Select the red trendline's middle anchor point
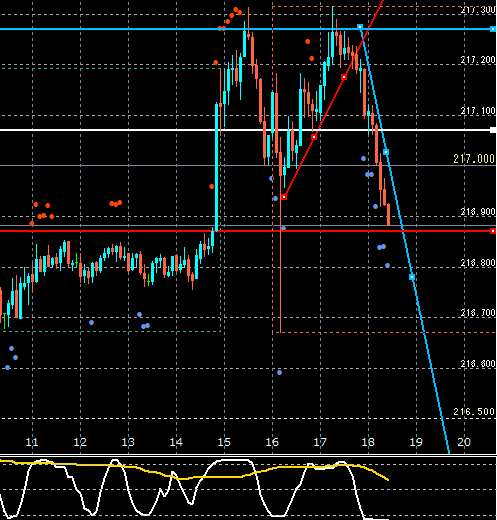This screenshot has height=520, width=497. (x=314, y=137)
